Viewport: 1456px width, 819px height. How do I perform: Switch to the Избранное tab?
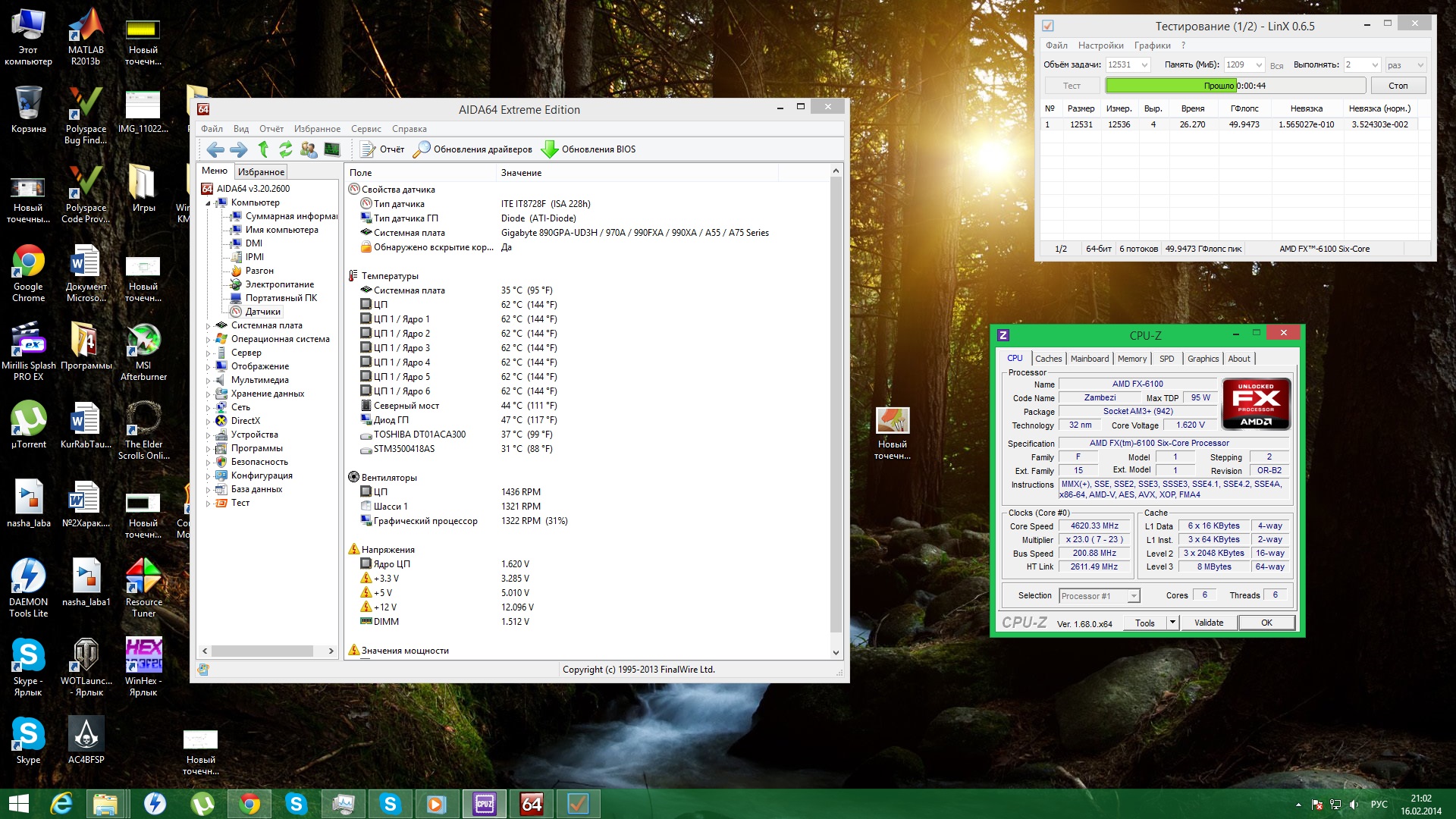[261, 172]
